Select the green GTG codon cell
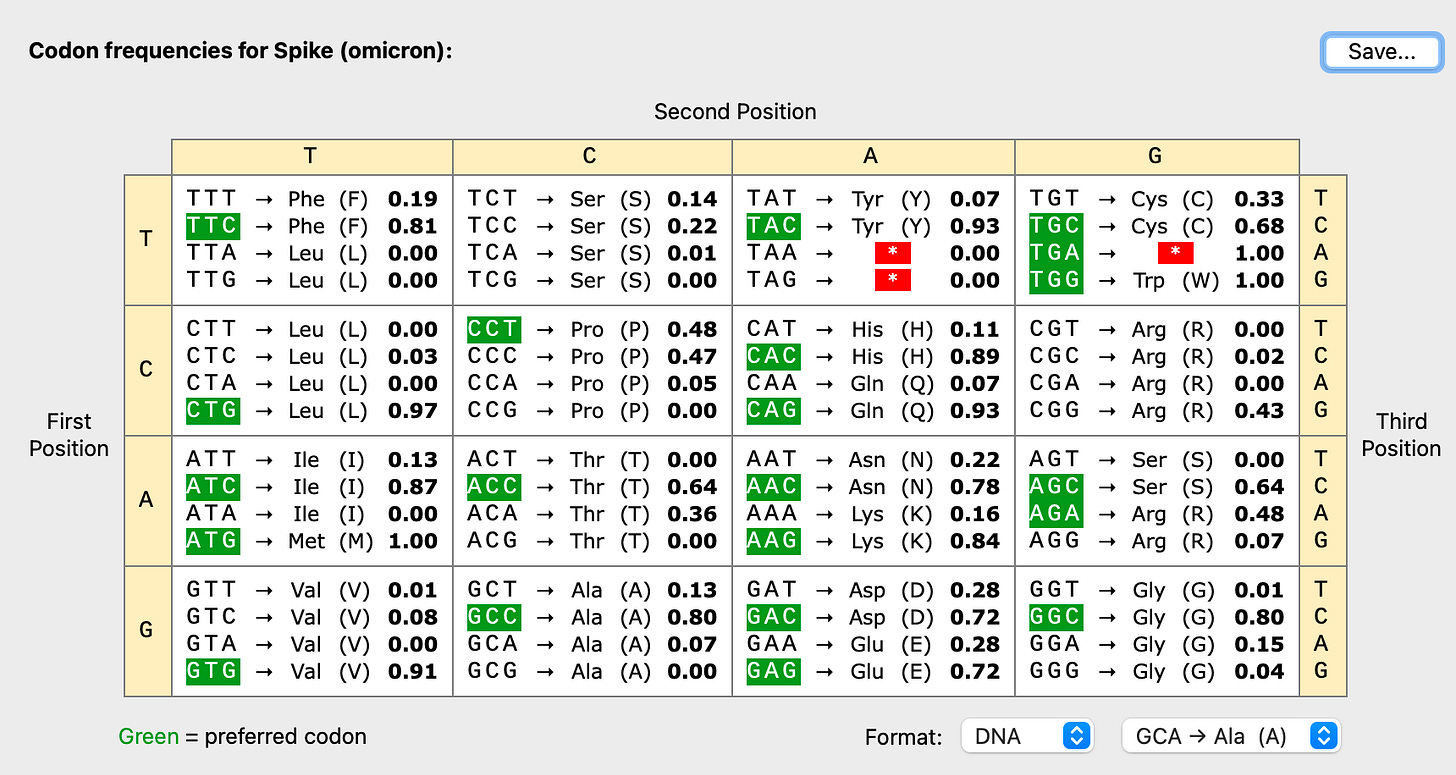The width and height of the screenshot is (1456, 775). click(212, 671)
